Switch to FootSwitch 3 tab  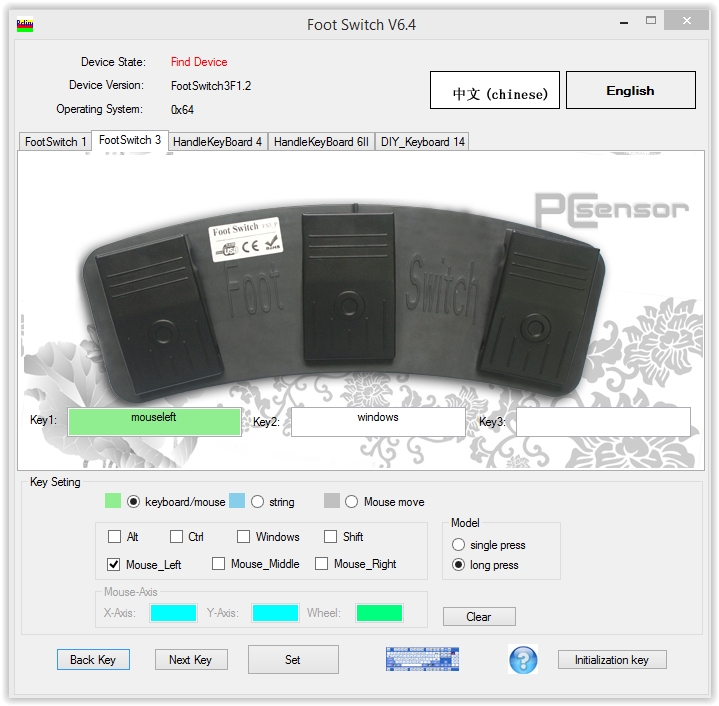(x=130, y=140)
